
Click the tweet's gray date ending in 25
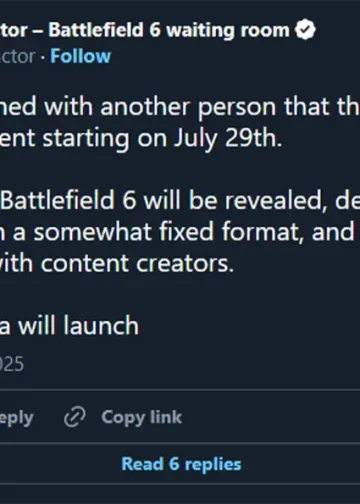[x=12, y=364]
